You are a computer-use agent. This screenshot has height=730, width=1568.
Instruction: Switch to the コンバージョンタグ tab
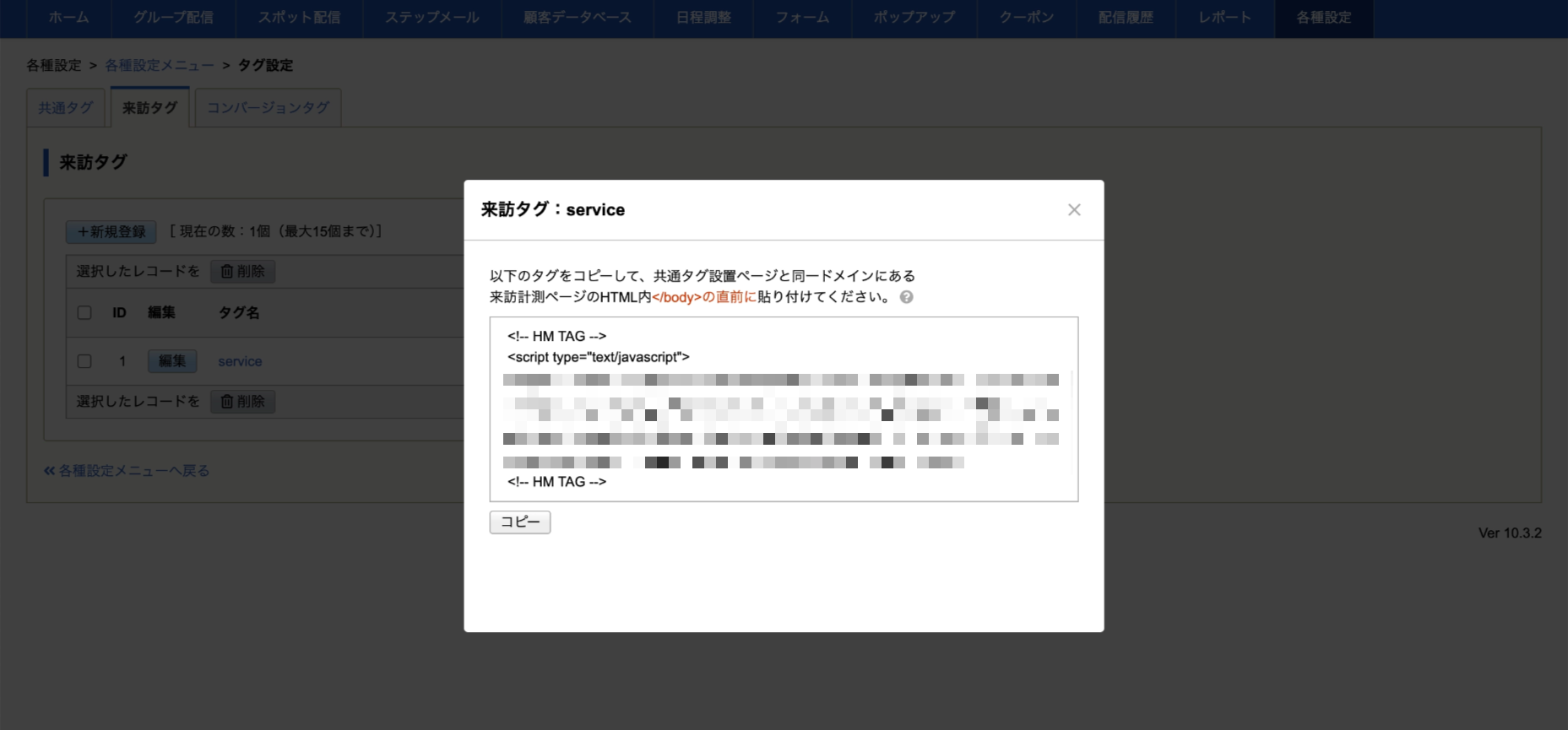(269, 108)
